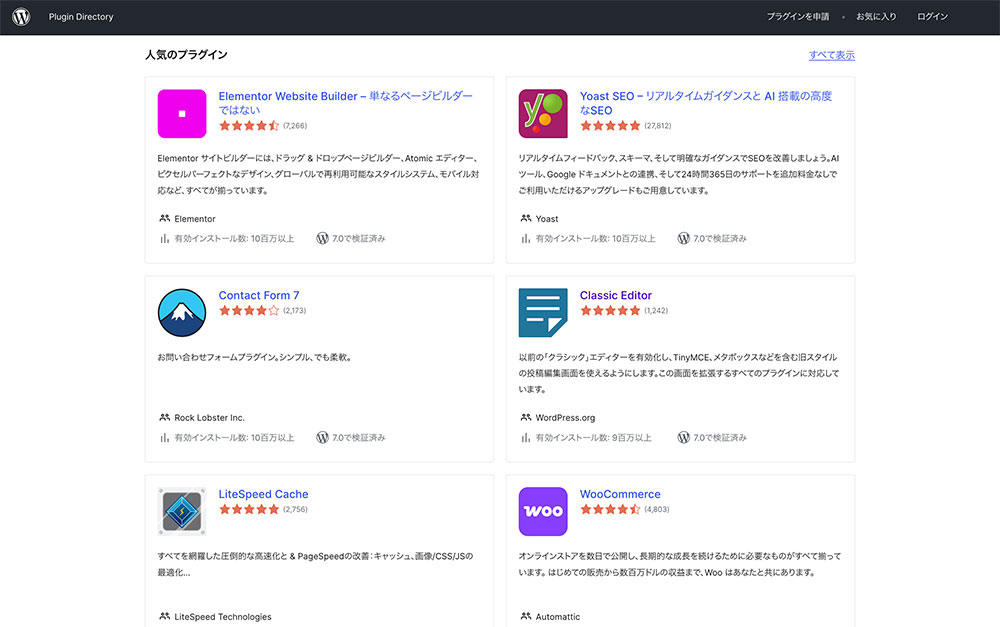
Task: Click the ログイン link
Action: (x=932, y=17)
